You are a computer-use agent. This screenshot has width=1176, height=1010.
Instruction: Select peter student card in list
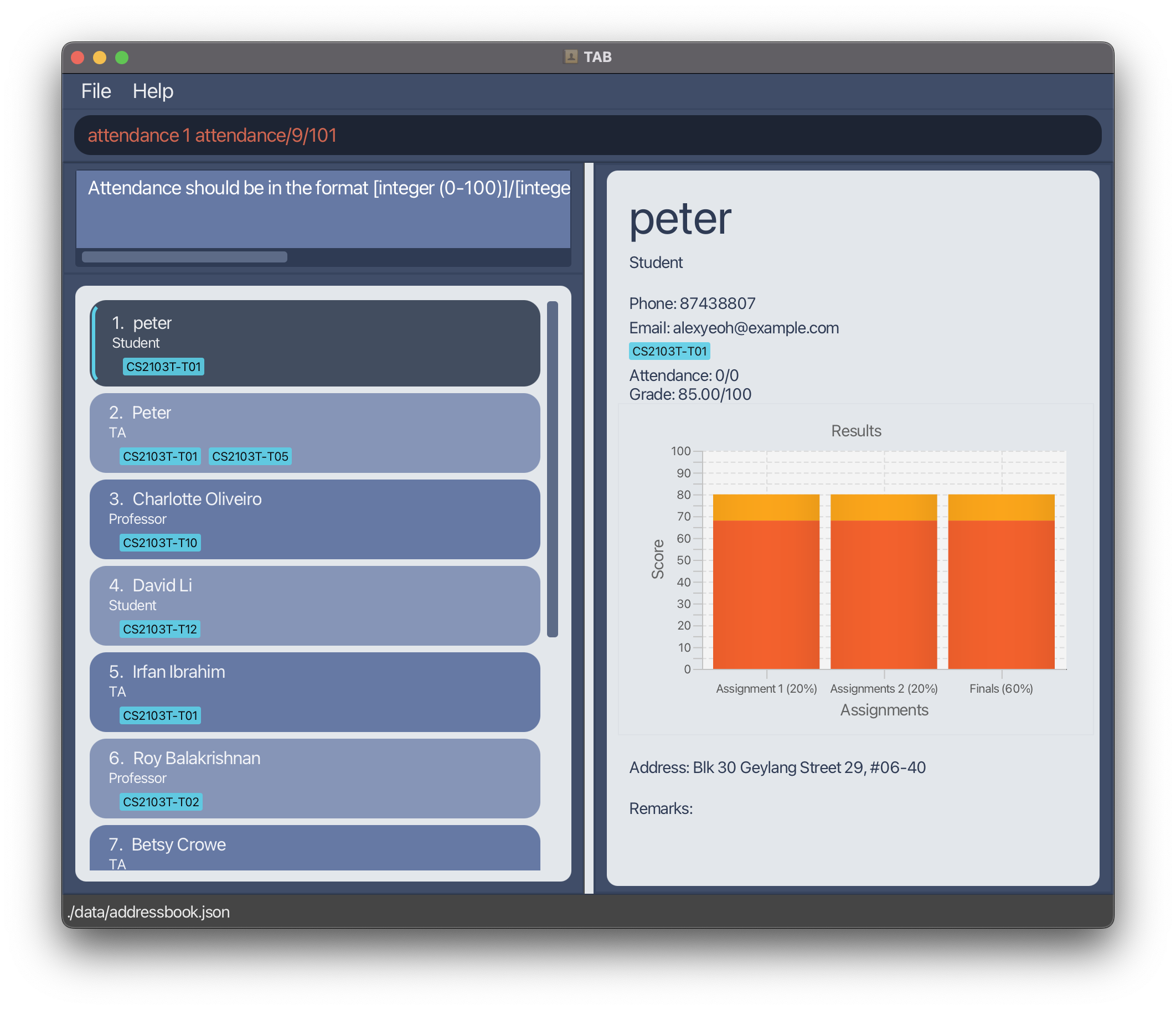coord(315,343)
